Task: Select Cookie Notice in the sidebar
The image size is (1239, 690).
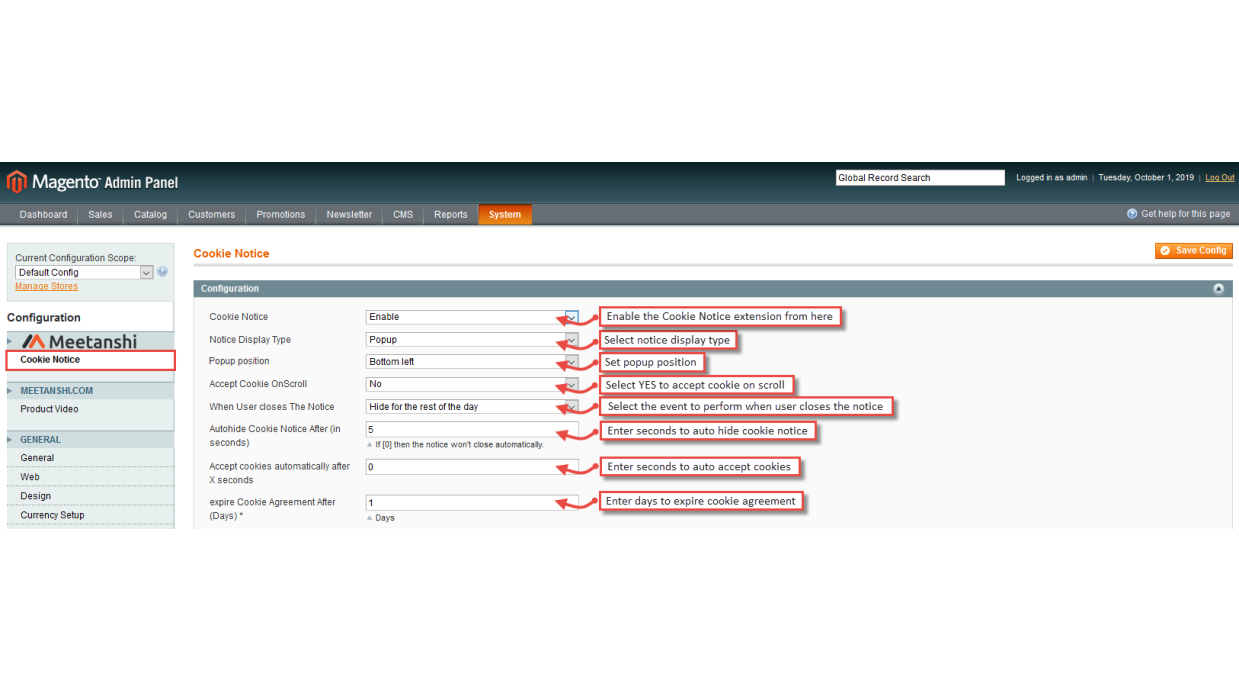Action: coord(91,360)
